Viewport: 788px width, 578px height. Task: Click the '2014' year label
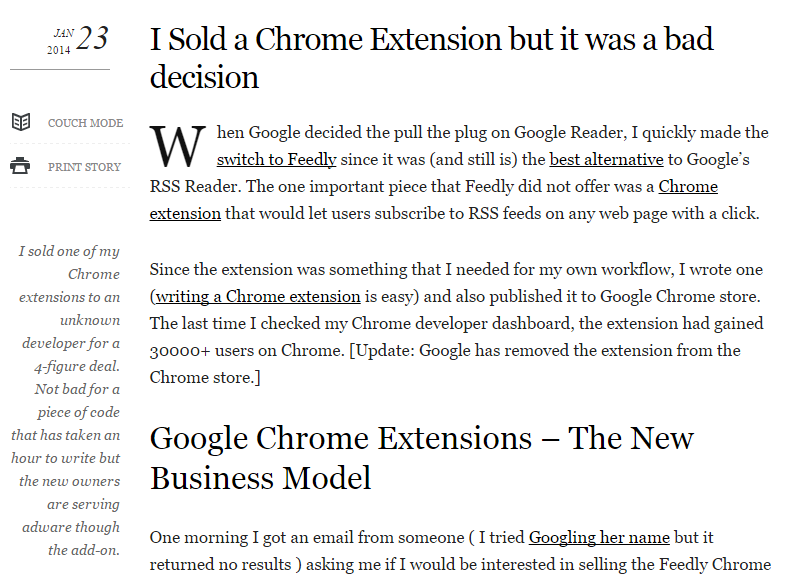(59, 50)
